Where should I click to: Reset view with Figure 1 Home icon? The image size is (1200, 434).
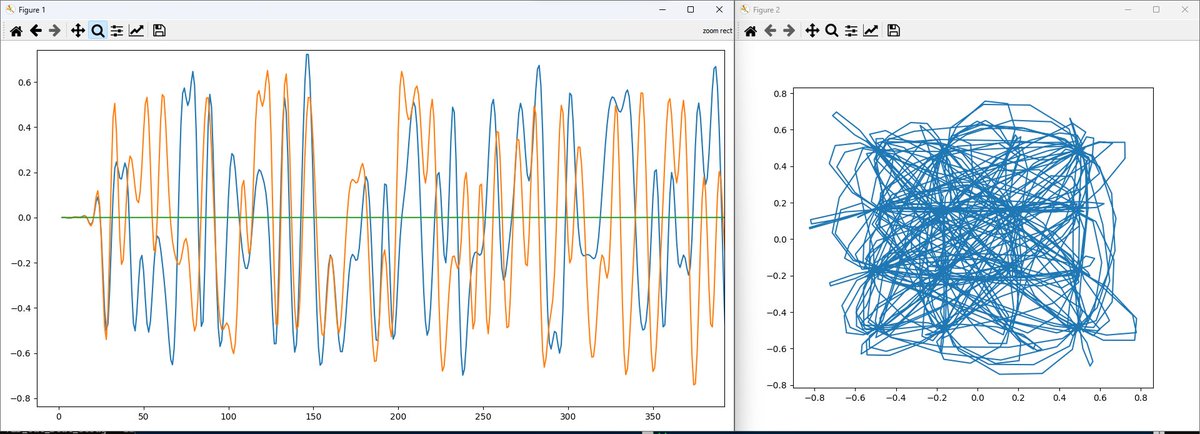coord(16,31)
